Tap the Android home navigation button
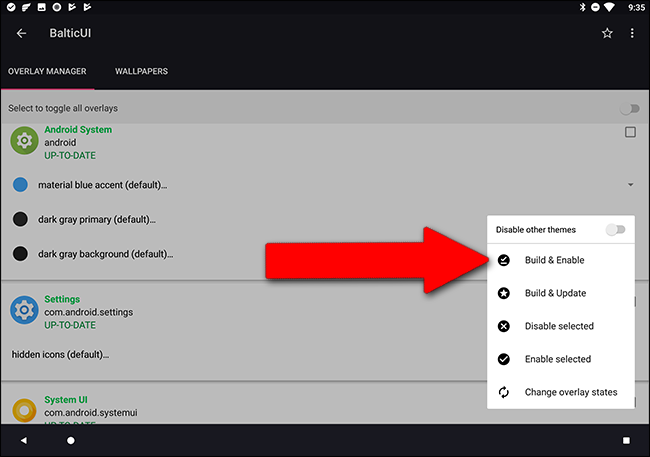This screenshot has height=457, width=650. tap(71, 440)
